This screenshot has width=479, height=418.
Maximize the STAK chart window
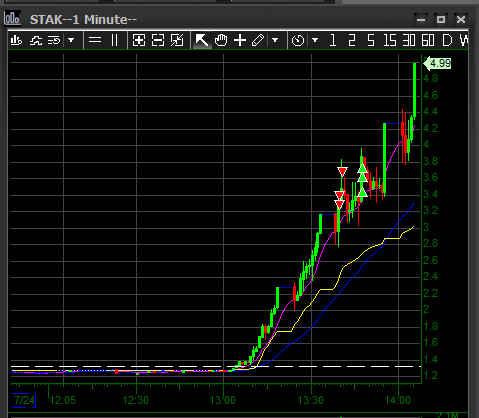(441, 20)
